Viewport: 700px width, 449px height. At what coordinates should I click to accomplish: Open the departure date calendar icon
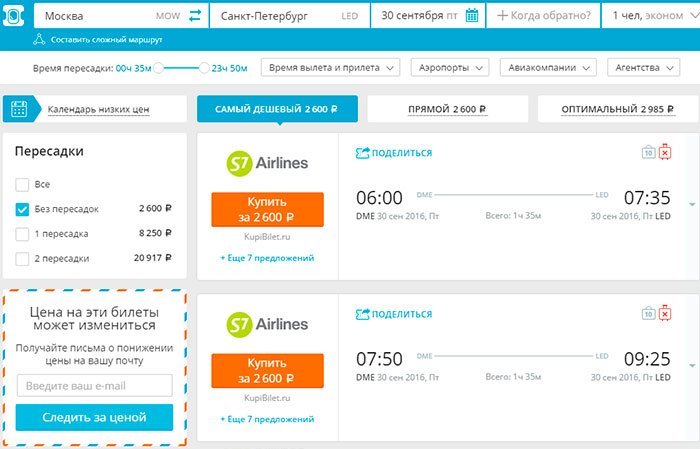tap(472, 16)
